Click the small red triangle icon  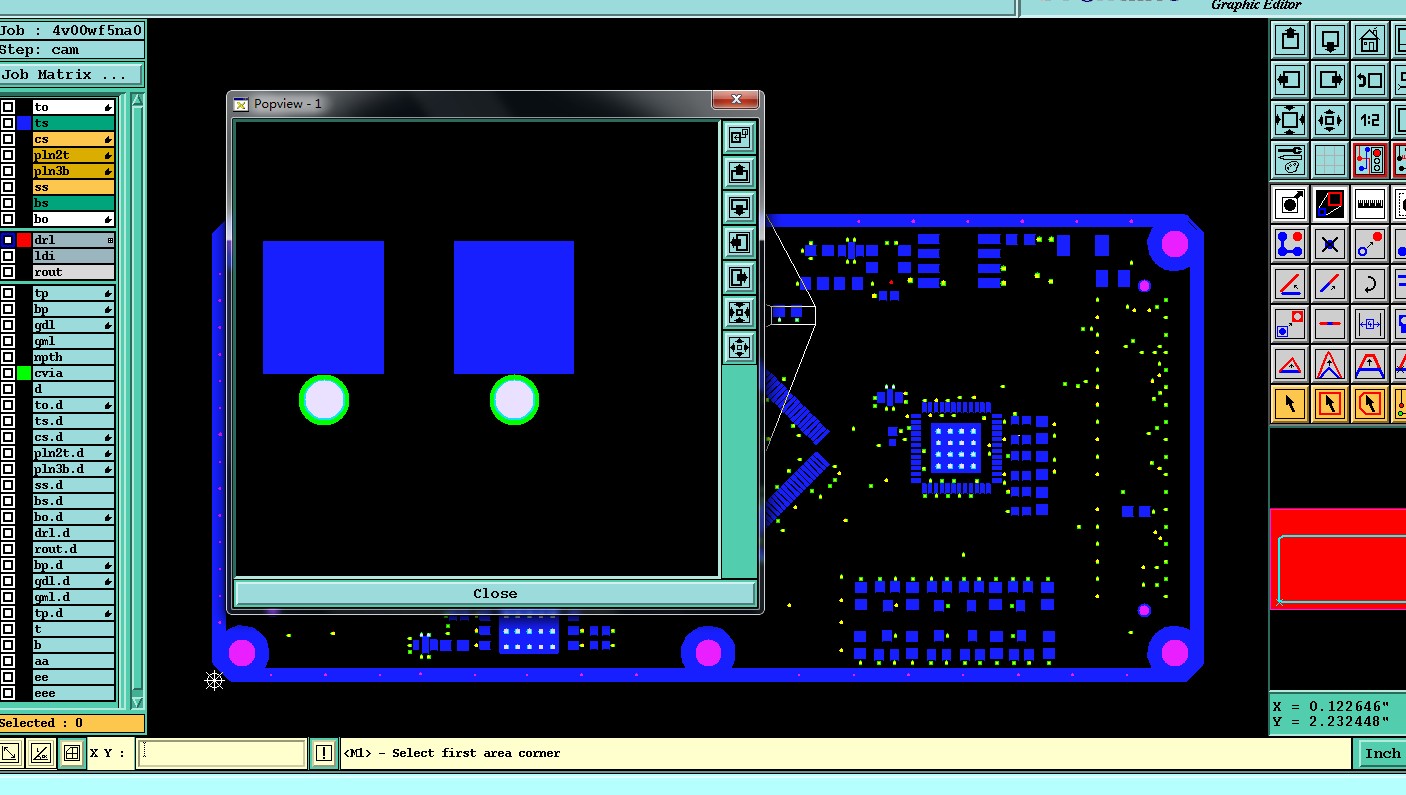pyautogui.click(x=1290, y=364)
